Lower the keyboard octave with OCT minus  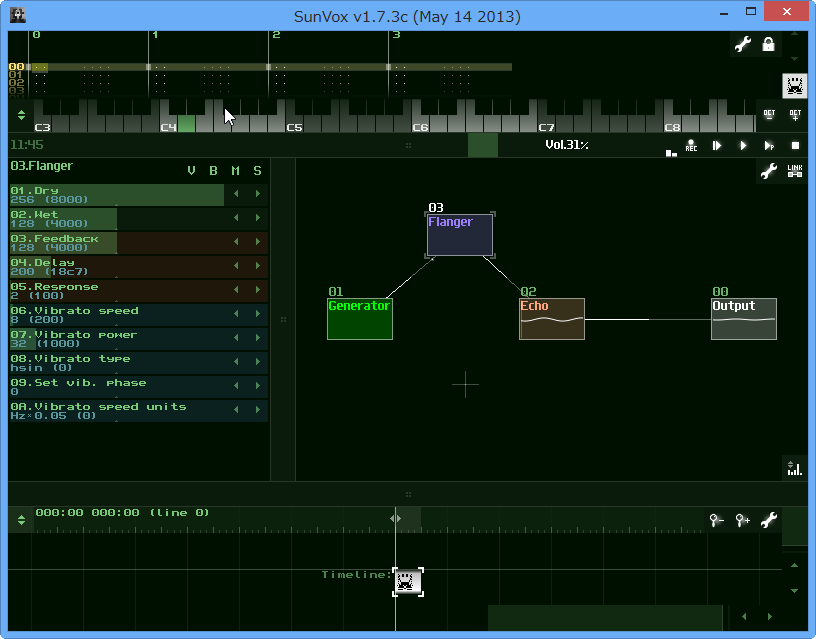pyautogui.click(x=769, y=115)
